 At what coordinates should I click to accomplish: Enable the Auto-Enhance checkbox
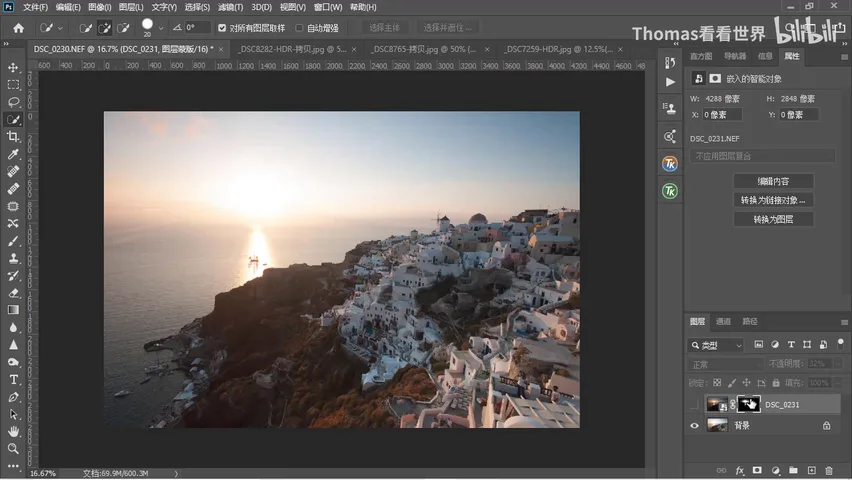[x=299, y=28]
